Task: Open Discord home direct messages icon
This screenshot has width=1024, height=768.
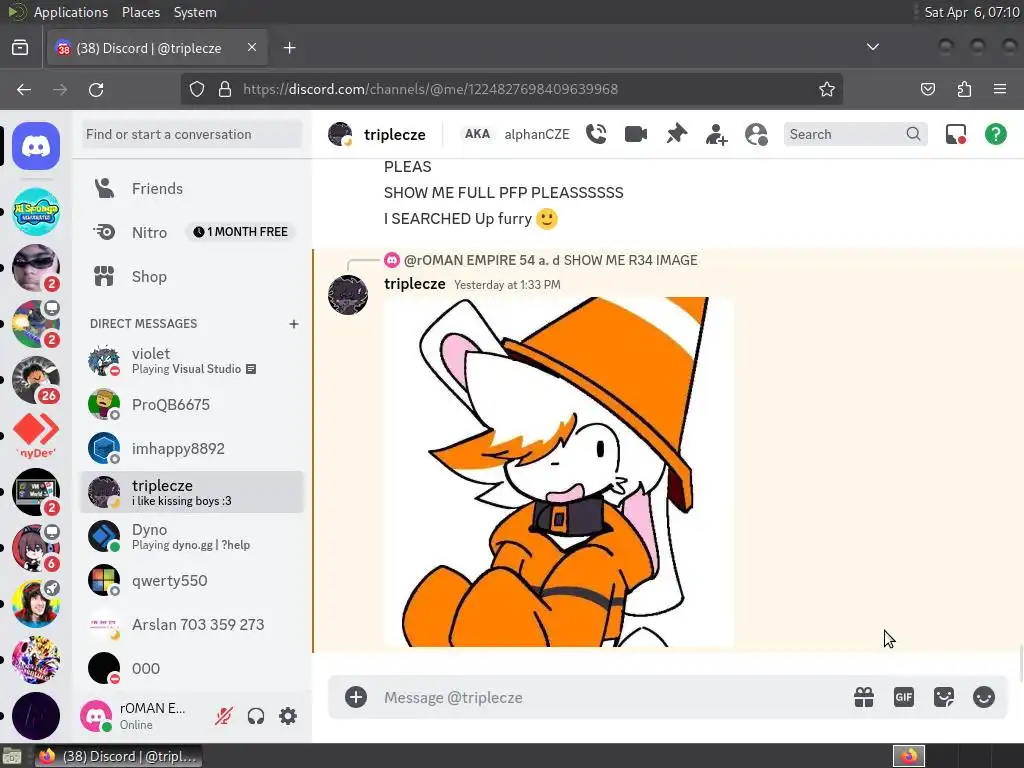Action: pos(36,146)
